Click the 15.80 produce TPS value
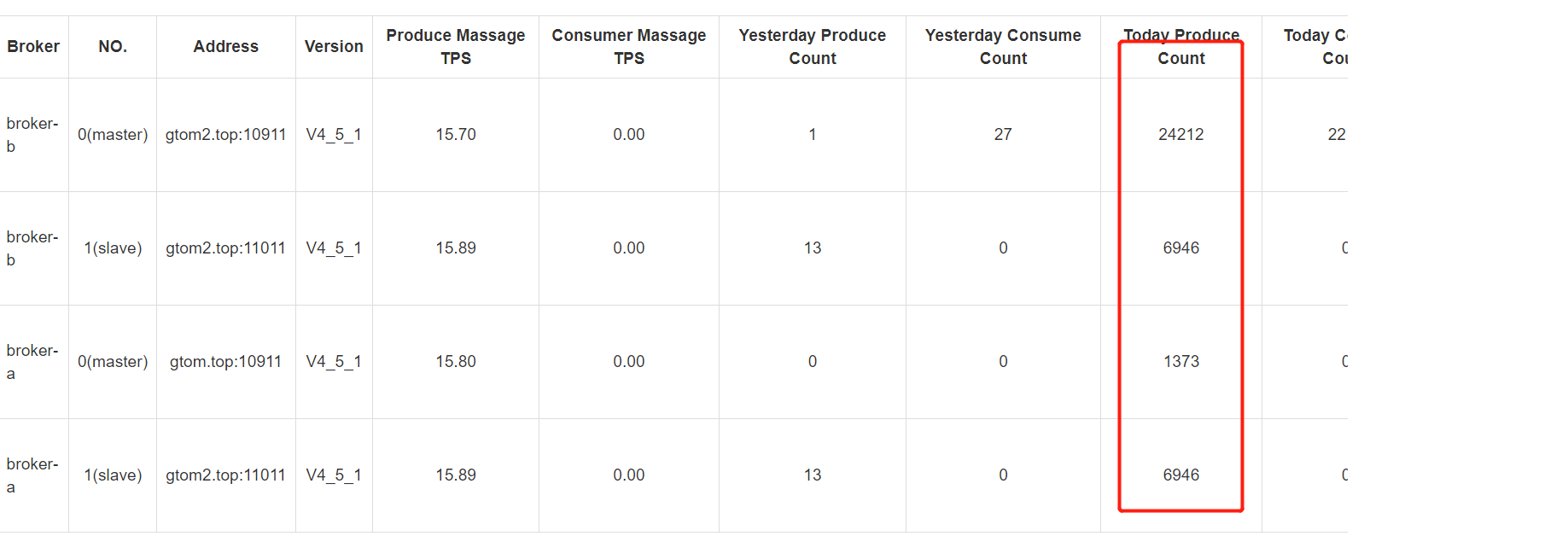 point(456,362)
